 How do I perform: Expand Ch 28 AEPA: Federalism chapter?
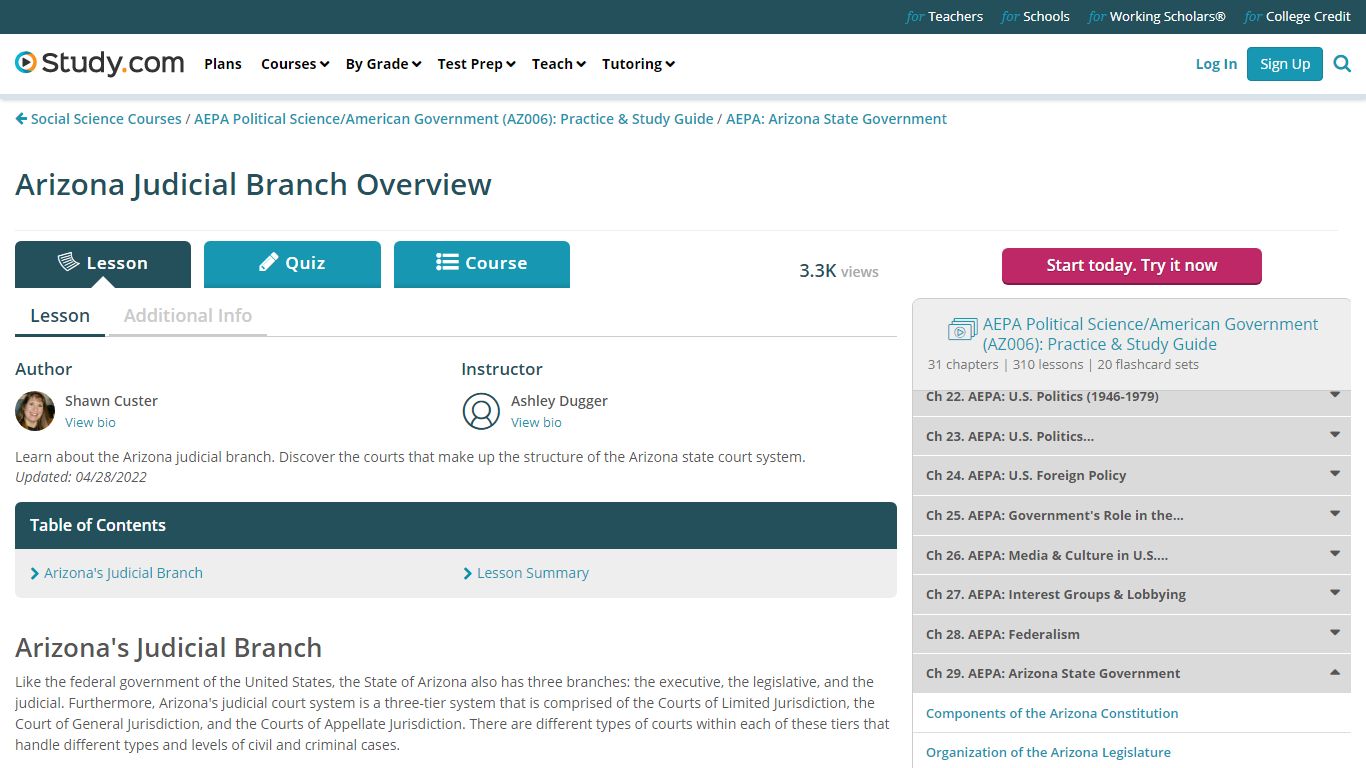pyautogui.click(x=1132, y=634)
